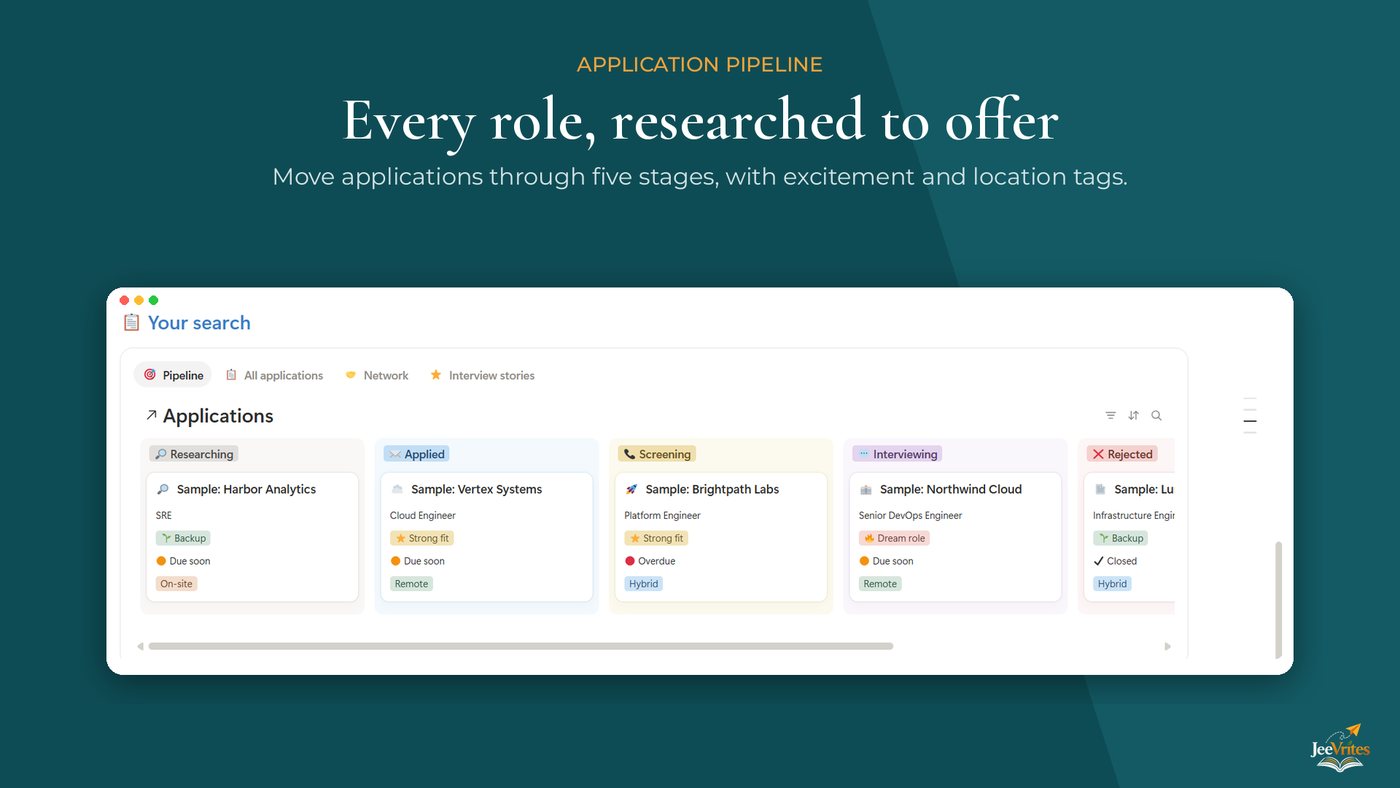Open the sort arrows icon

pyautogui.click(x=1133, y=416)
